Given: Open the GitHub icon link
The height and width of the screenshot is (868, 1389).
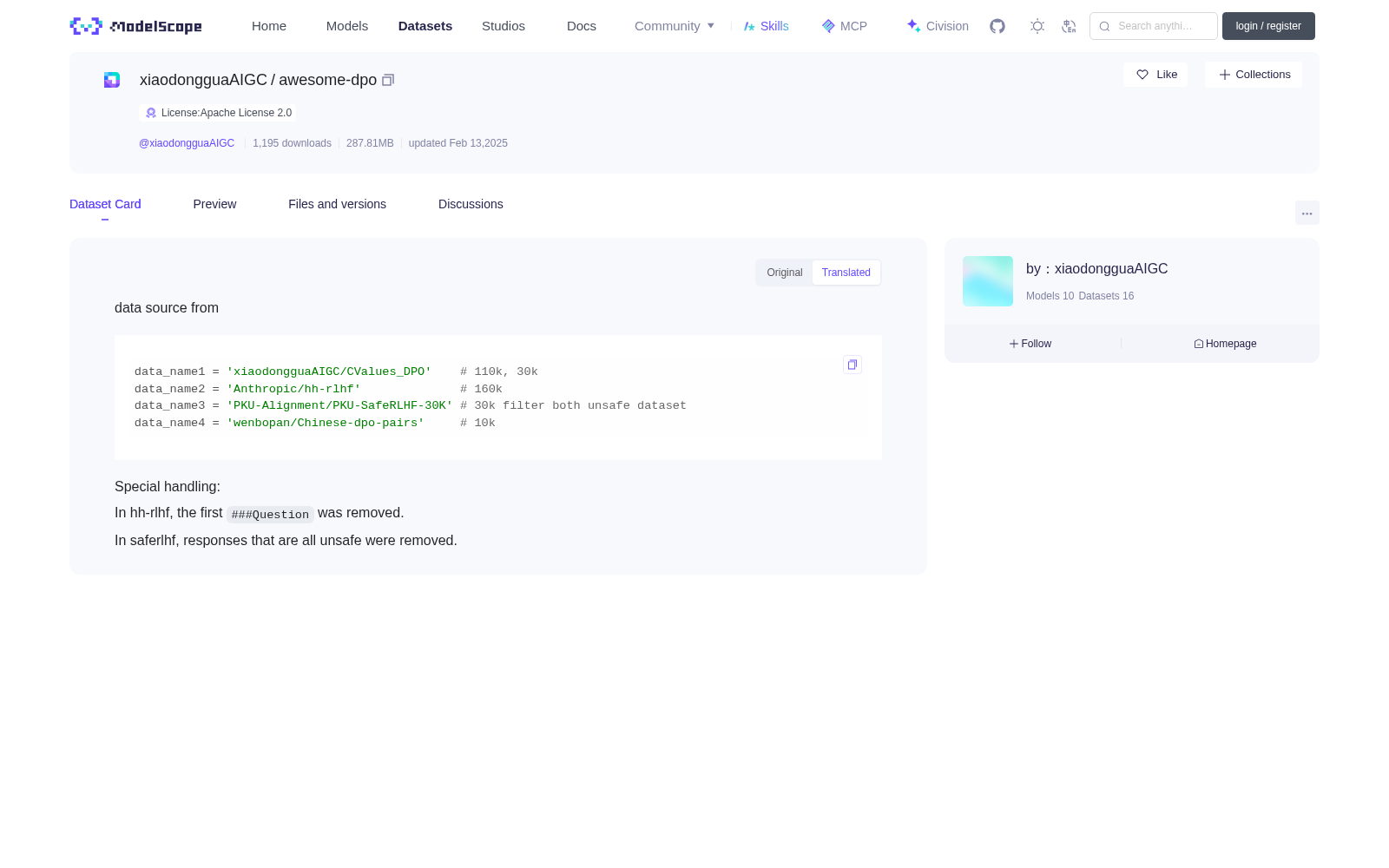Looking at the screenshot, I should coord(997,26).
